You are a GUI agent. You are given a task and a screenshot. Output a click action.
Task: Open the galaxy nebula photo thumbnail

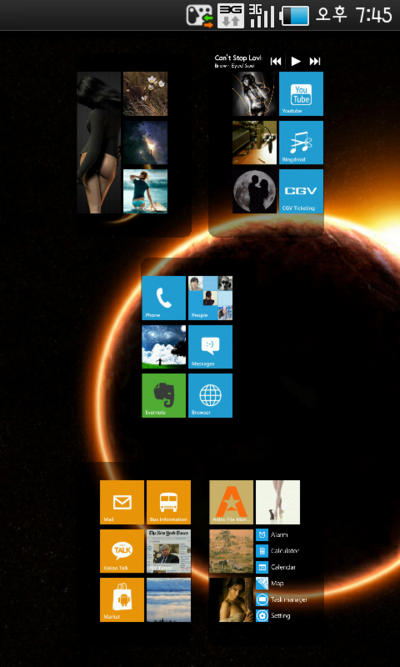point(145,143)
